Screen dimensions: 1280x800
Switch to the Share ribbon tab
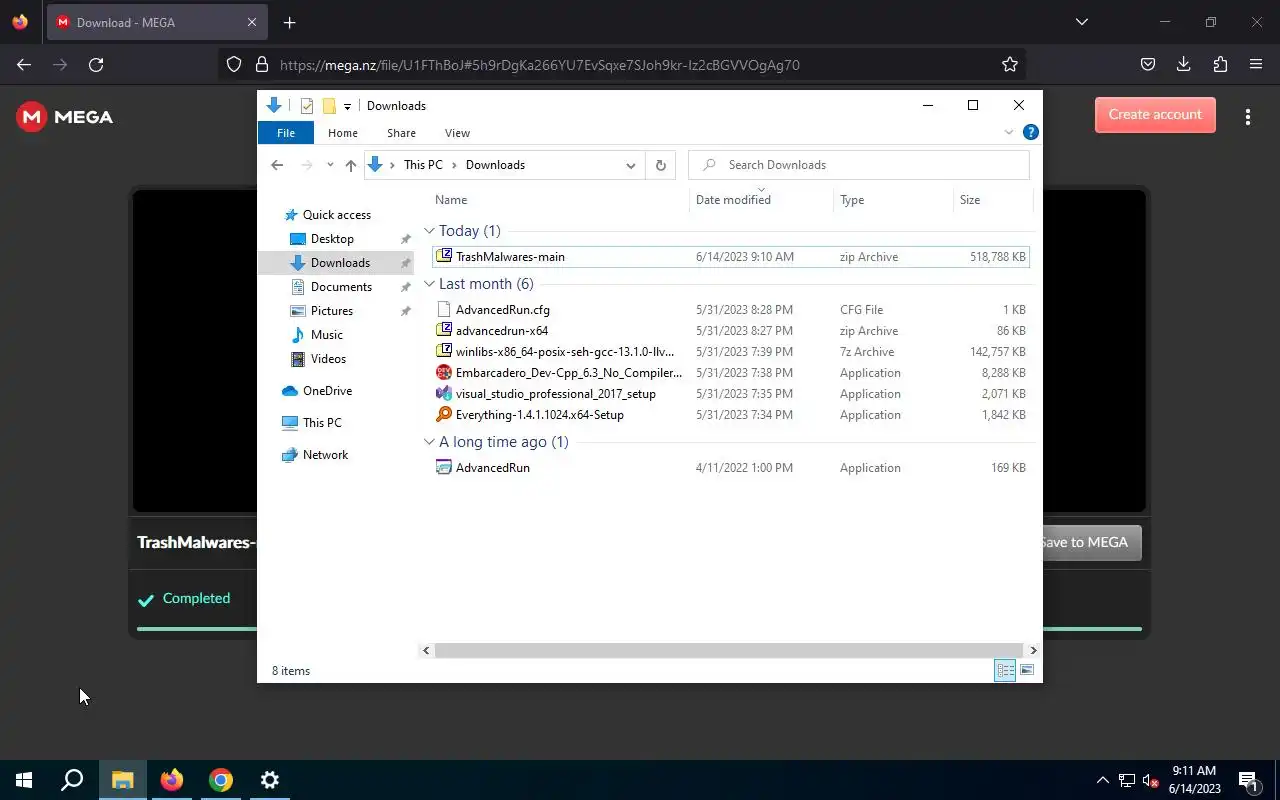click(401, 133)
